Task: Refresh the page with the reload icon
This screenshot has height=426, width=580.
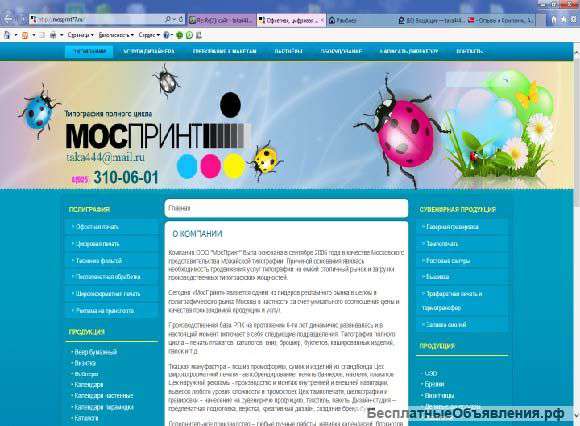Action: pos(181,19)
